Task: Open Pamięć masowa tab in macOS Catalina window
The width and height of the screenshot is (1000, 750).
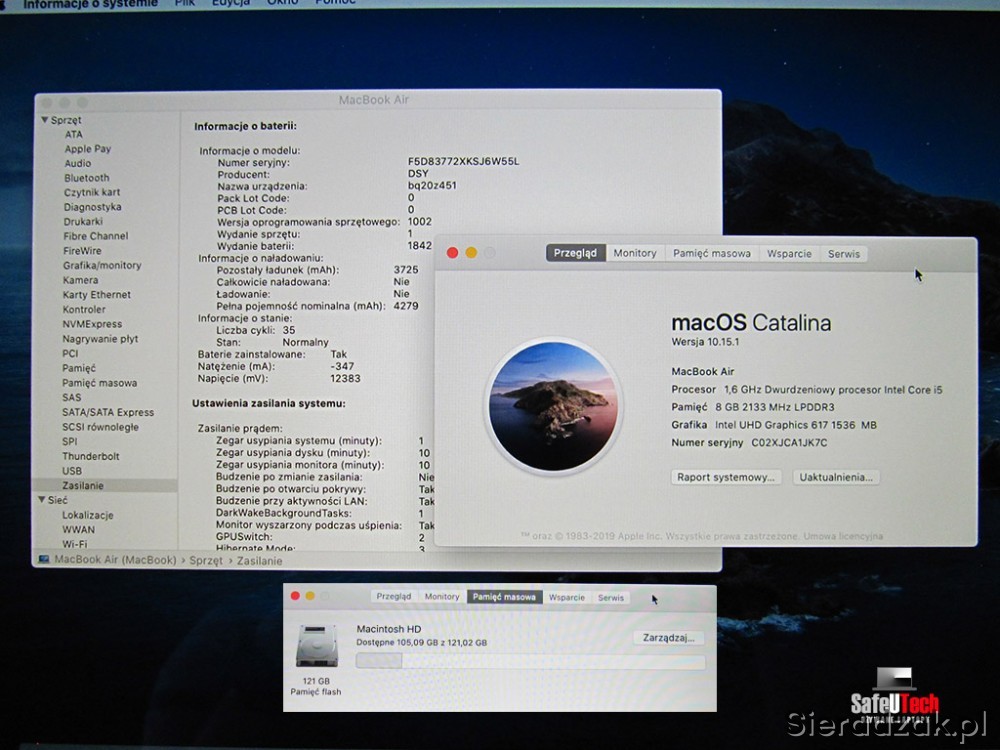Action: (x=712, y=253)
